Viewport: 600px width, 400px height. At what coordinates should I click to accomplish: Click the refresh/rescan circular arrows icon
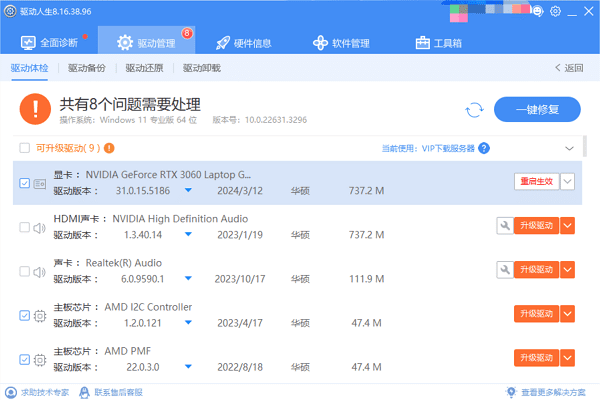pos(474,110)
